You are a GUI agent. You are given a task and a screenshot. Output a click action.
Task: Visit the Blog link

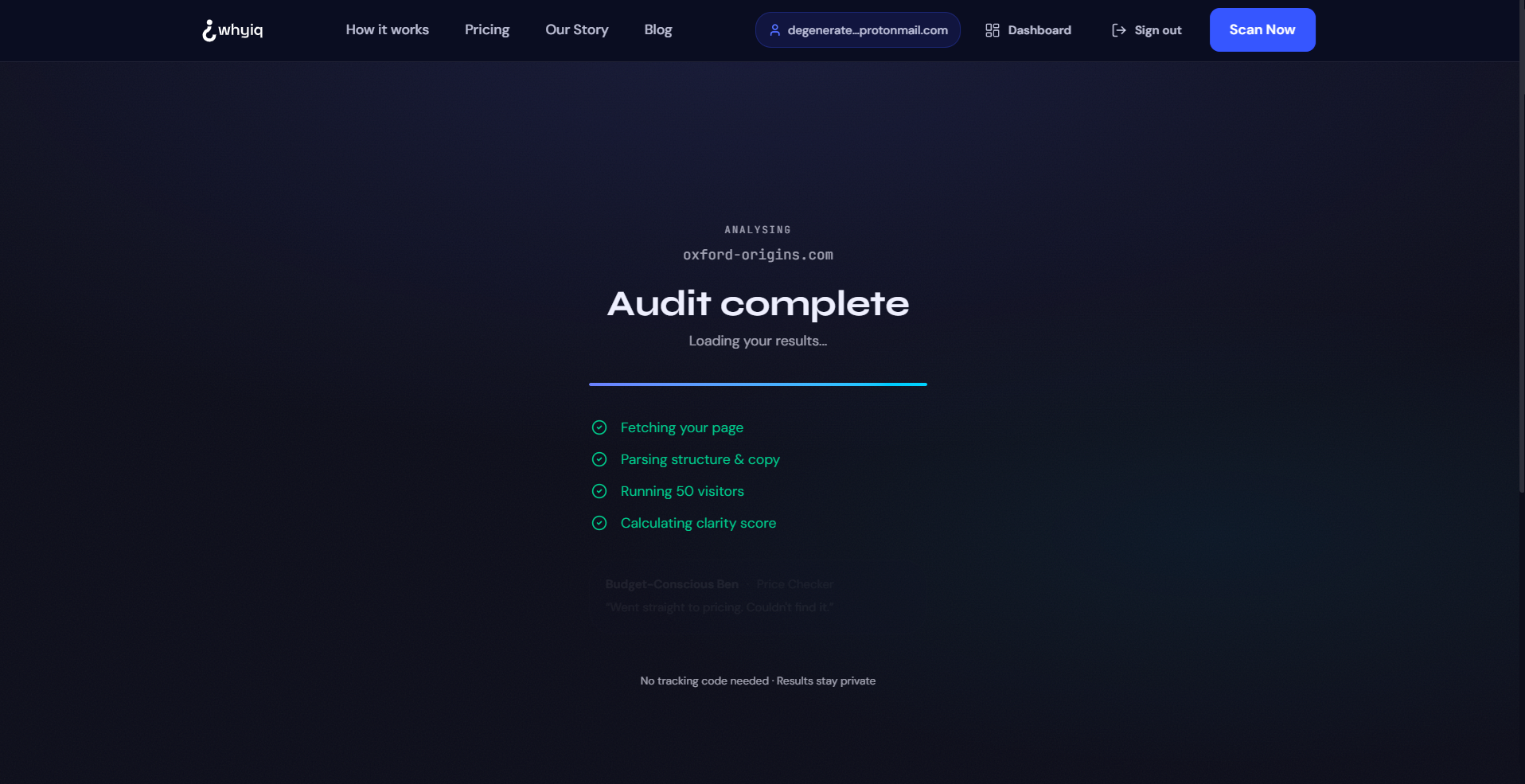click(658, 29)
